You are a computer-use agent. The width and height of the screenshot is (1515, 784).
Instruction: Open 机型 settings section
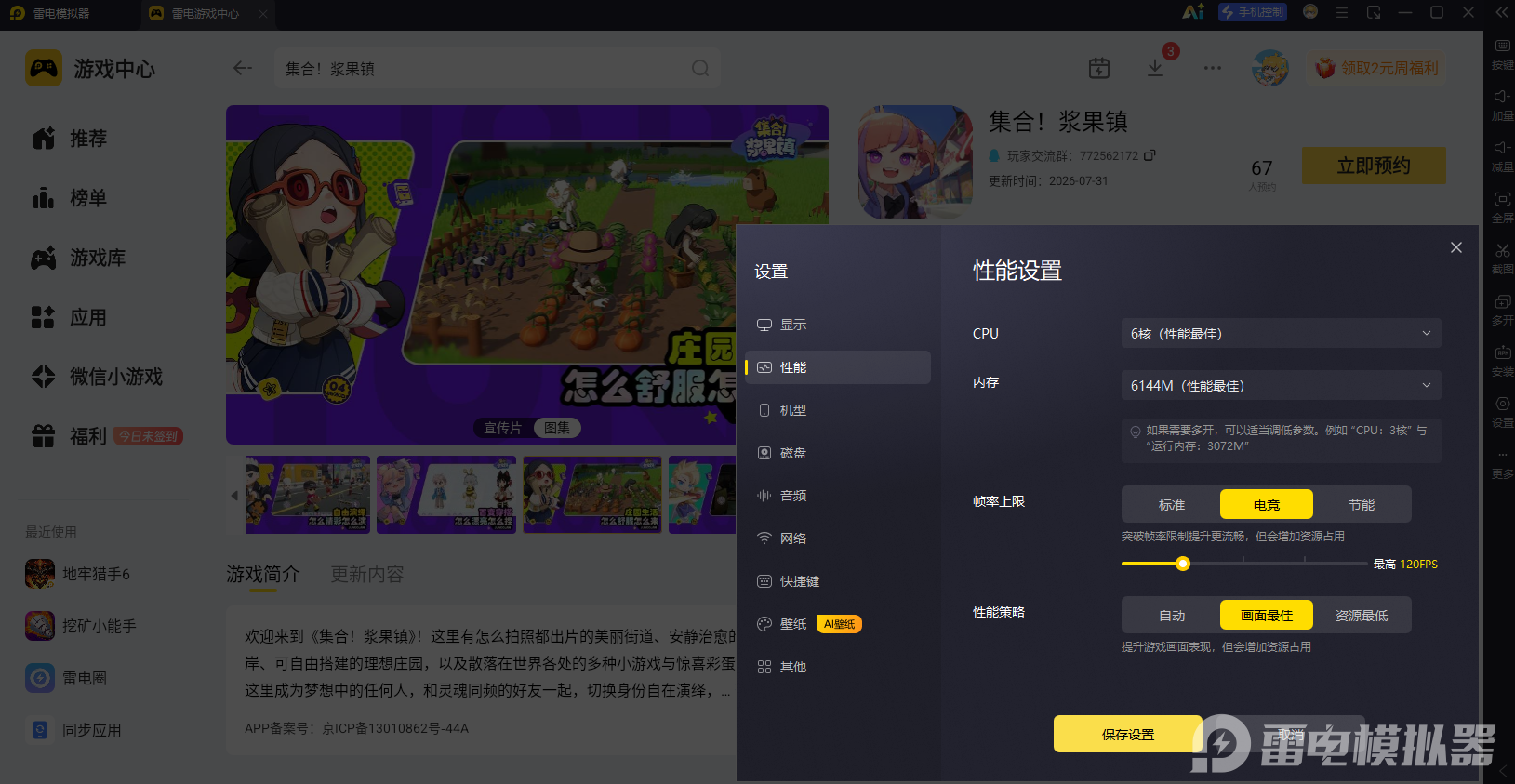tap(838, 410)
